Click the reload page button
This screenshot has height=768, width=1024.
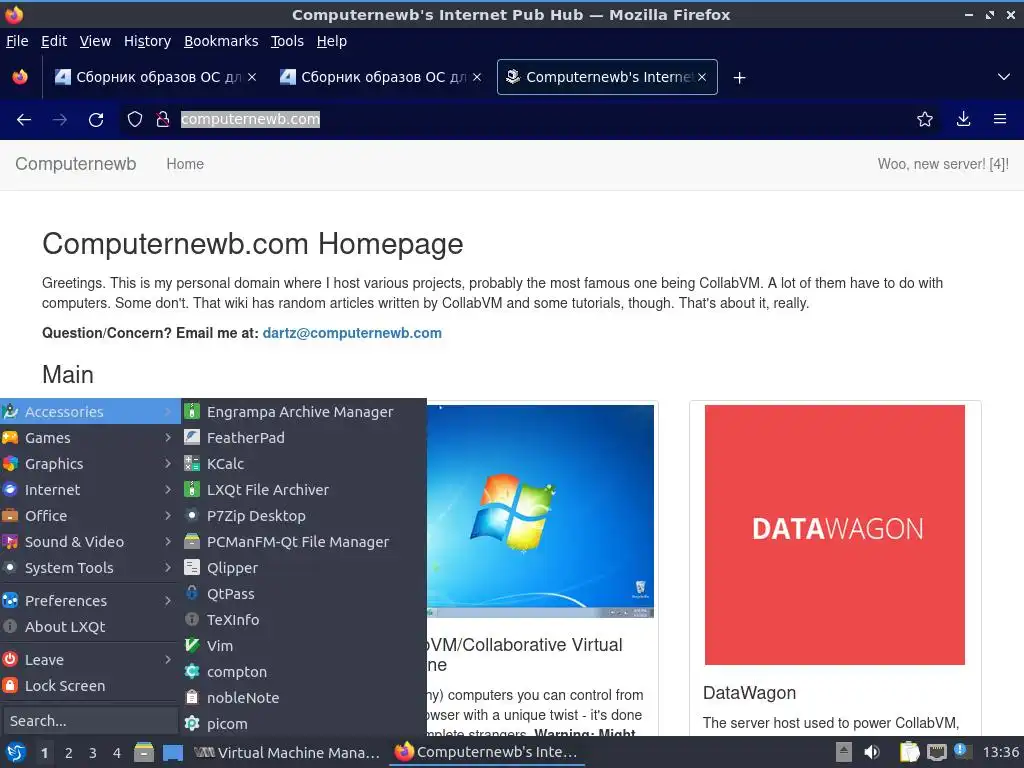click(x=96, y=120)
